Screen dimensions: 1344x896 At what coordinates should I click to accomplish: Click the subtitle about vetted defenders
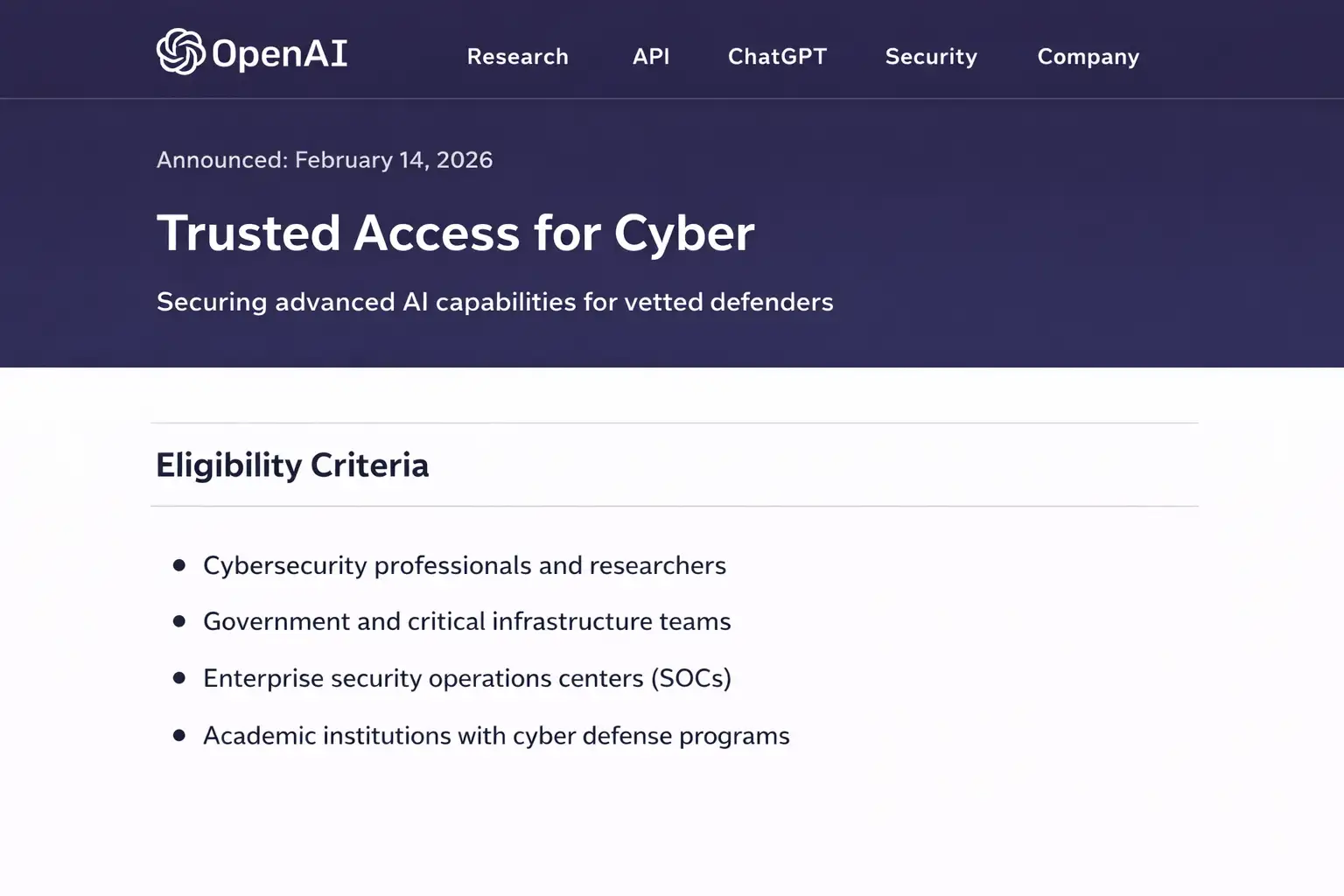click(494, 302)
